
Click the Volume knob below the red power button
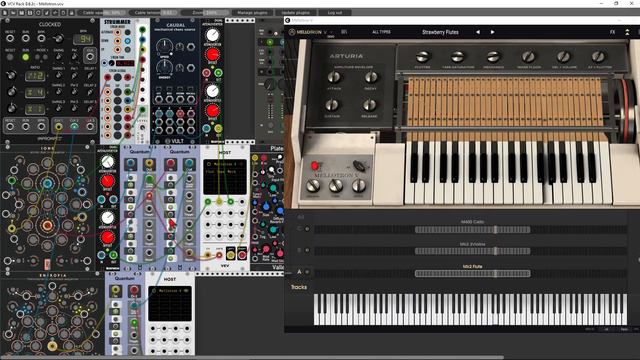point(313,185)
